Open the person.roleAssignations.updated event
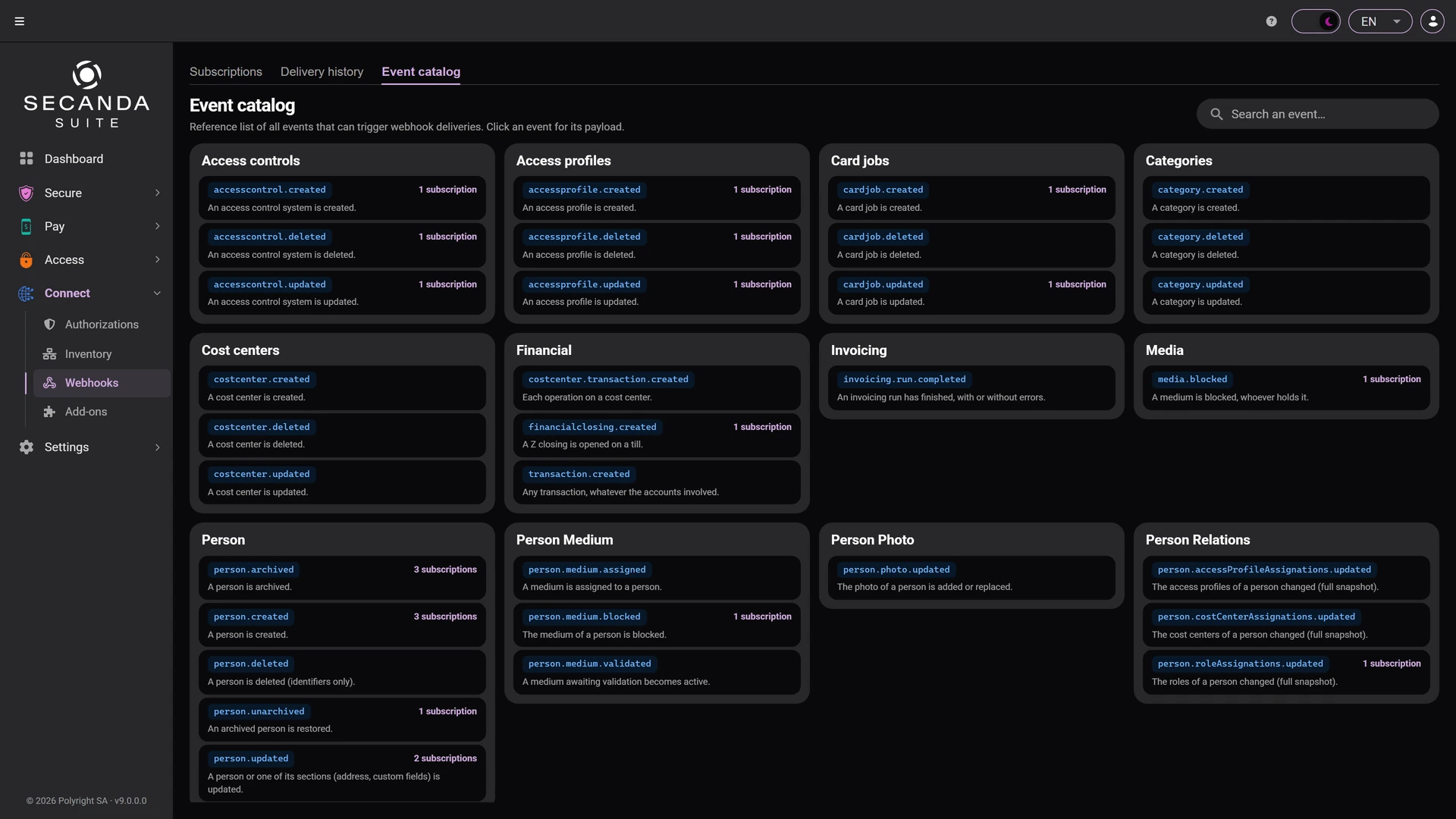This screenshot has height=819, width=1456. [1286, 672]
